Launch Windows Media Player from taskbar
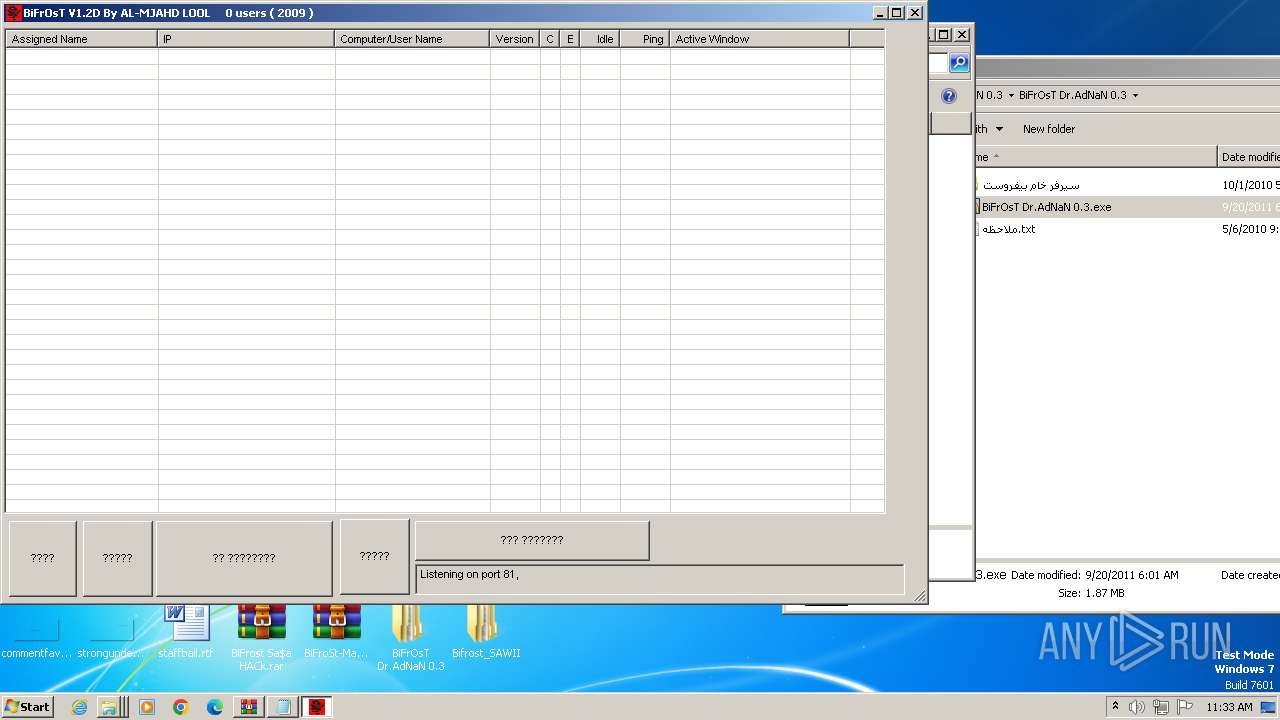1280x720 pixels. point(147,707)
